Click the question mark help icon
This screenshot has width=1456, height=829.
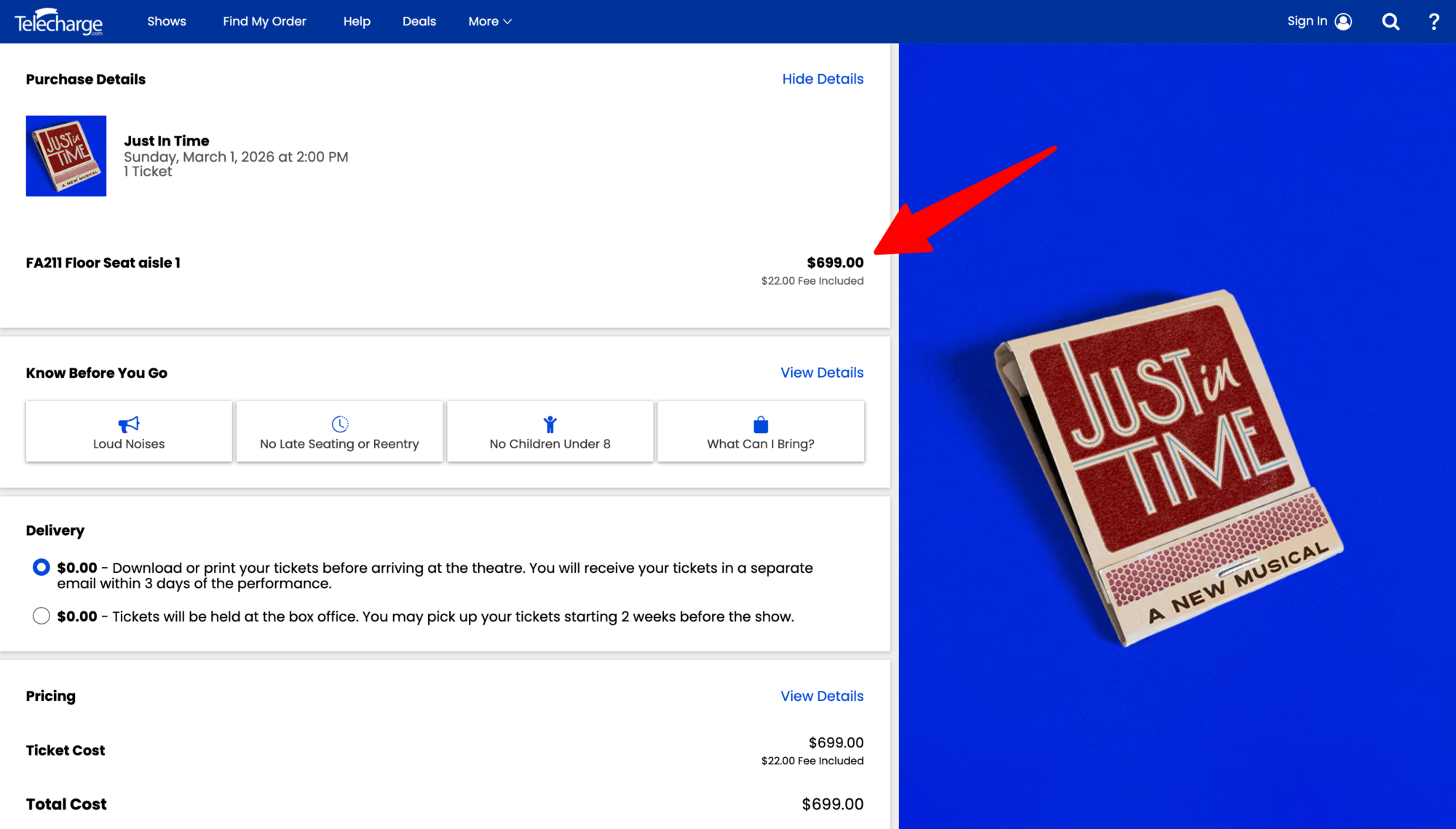1433,22
